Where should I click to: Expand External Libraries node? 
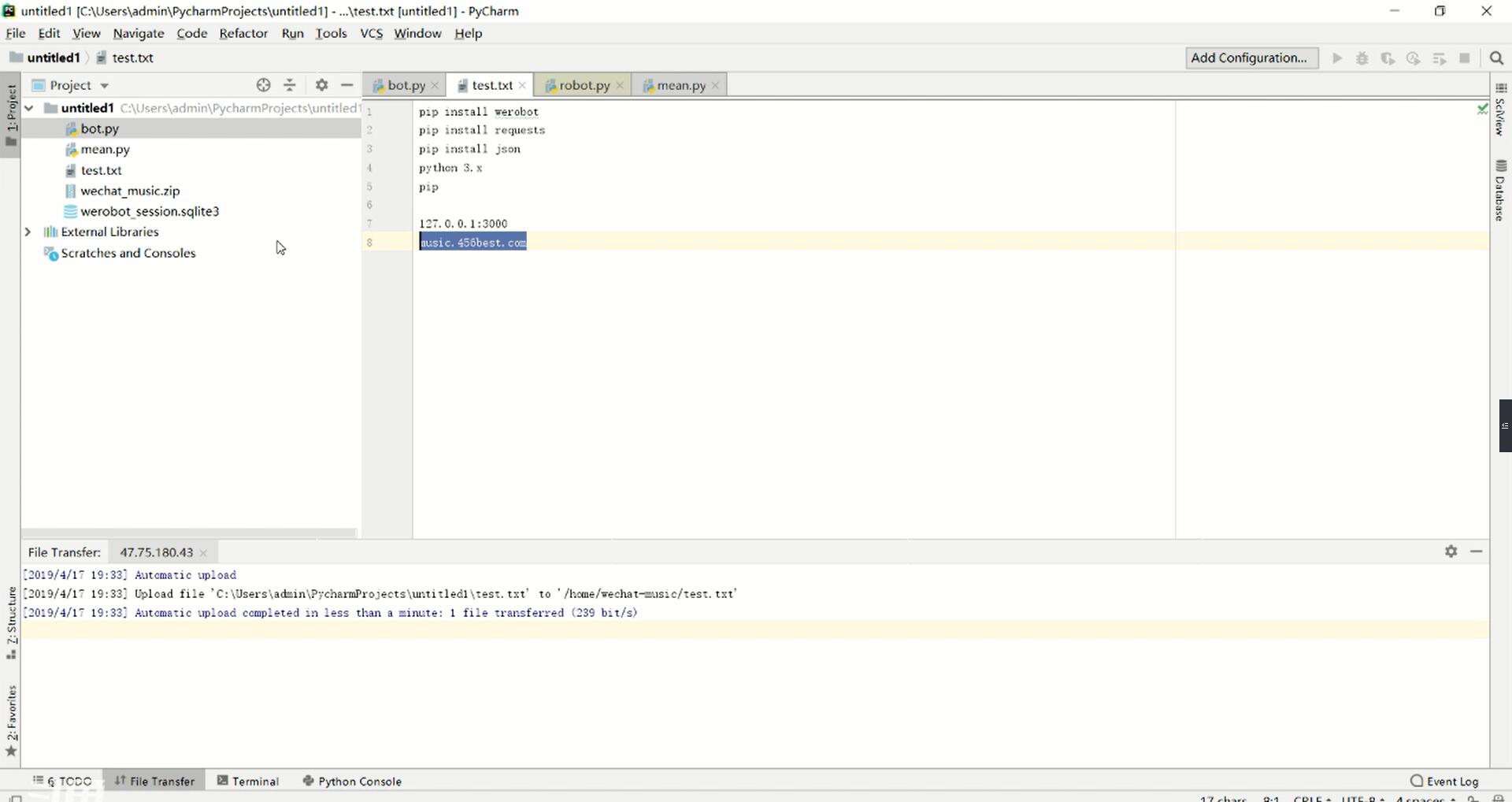(28, 232)
